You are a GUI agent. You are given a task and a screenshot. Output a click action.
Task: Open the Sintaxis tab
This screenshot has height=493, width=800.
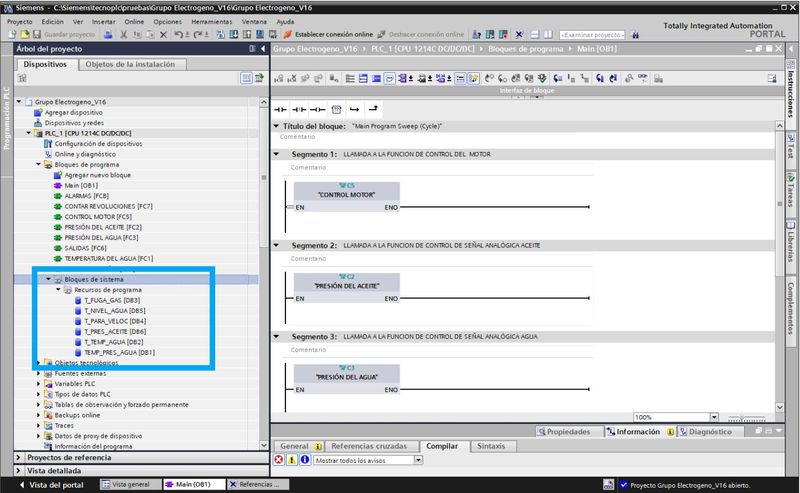pos(491,446)
